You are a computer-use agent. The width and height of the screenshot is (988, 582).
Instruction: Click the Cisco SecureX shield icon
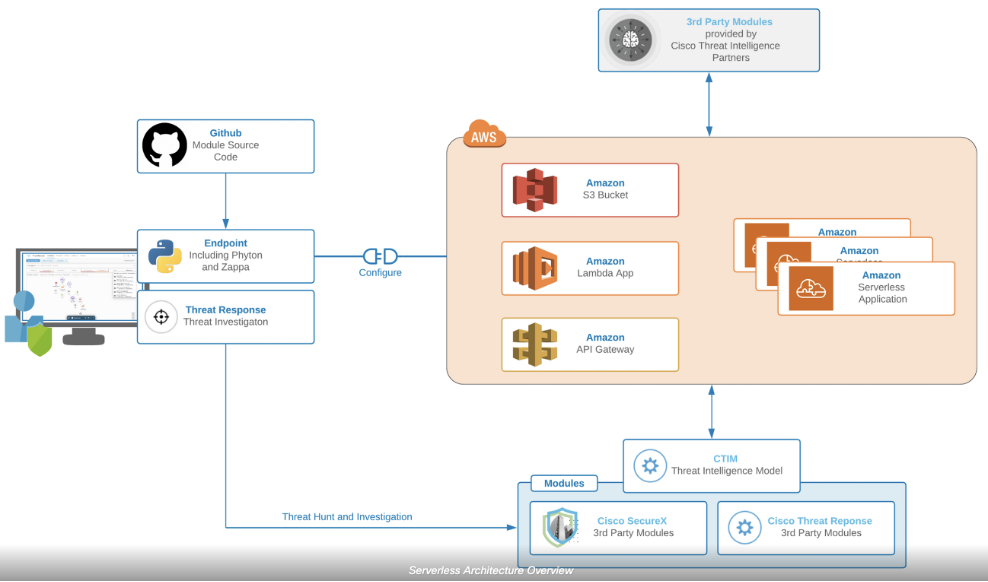pos(560,527)
